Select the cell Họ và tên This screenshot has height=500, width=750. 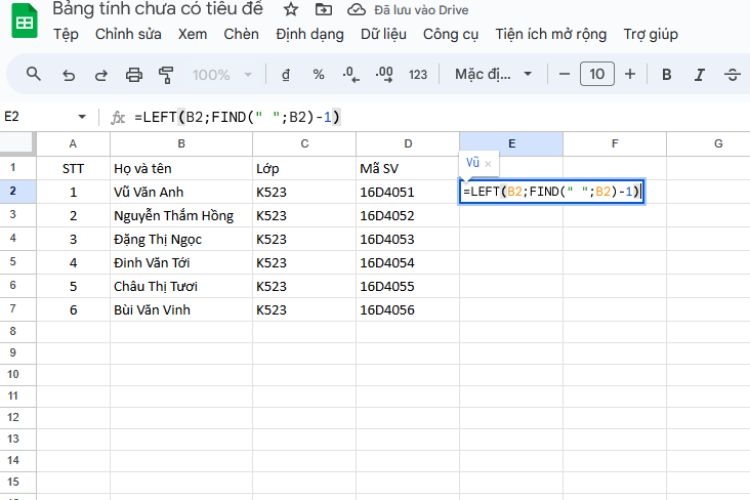[181, 168]
